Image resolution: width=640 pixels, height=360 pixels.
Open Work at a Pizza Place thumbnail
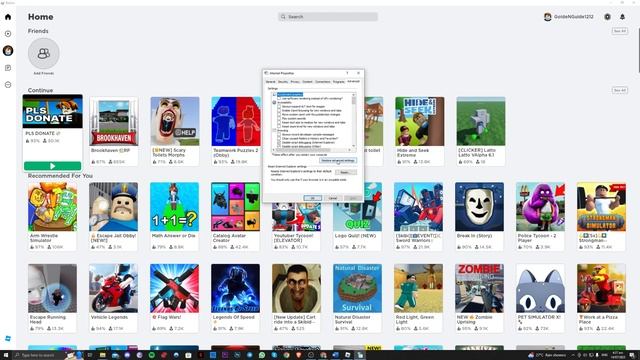pos(601,288)
